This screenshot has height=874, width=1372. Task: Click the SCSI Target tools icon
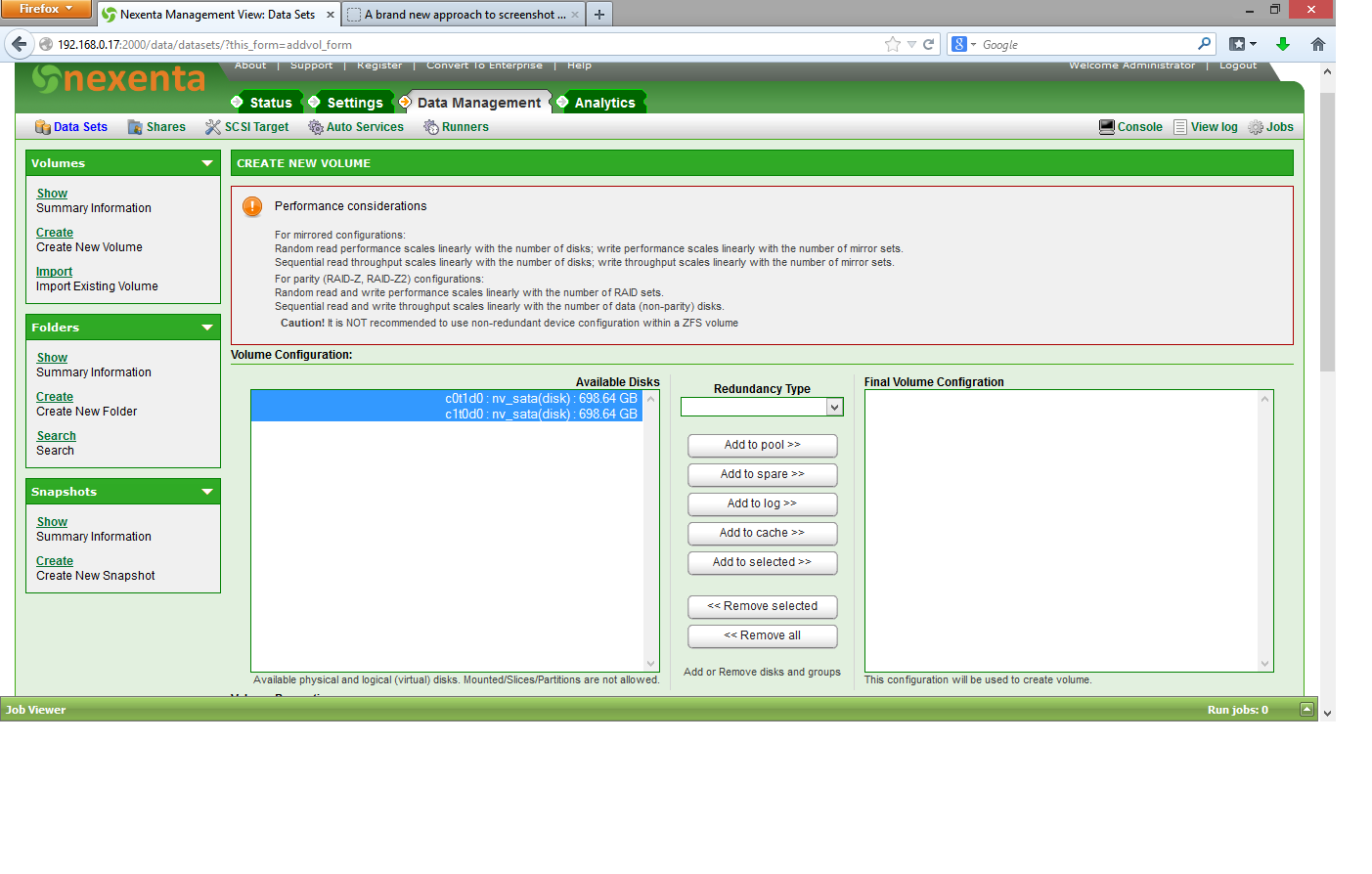pos(212,127)
